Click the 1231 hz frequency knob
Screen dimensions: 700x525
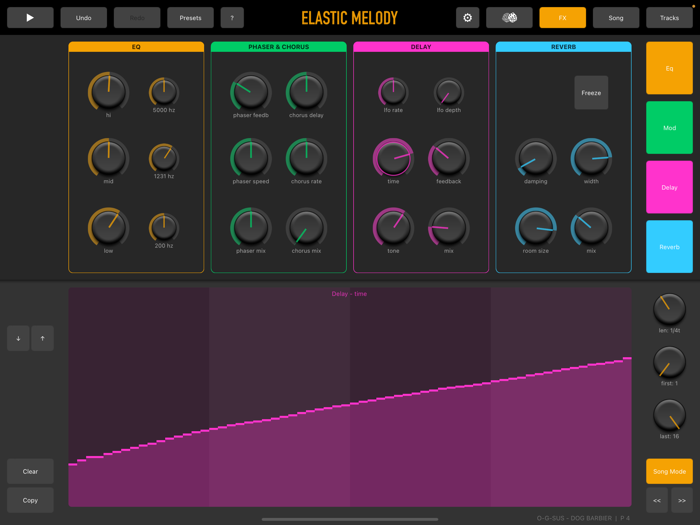click(164, 158)
